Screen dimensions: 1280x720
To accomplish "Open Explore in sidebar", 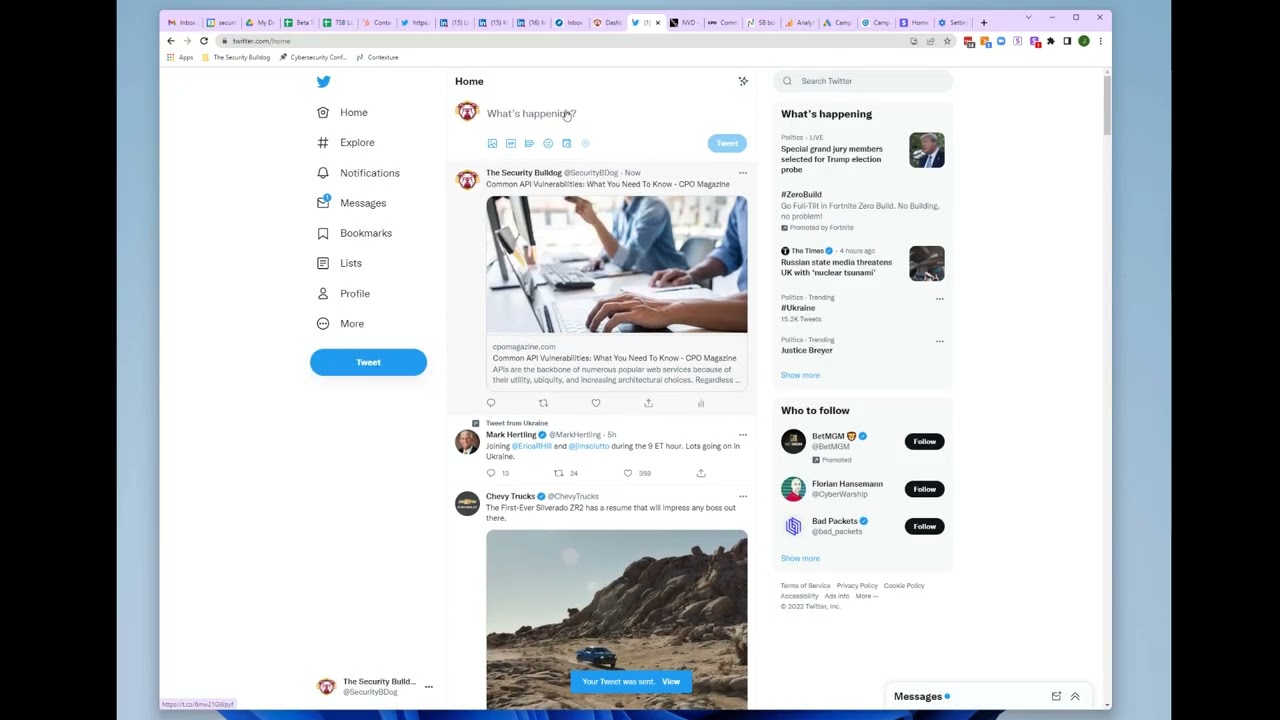I will (x=346, y=143).
